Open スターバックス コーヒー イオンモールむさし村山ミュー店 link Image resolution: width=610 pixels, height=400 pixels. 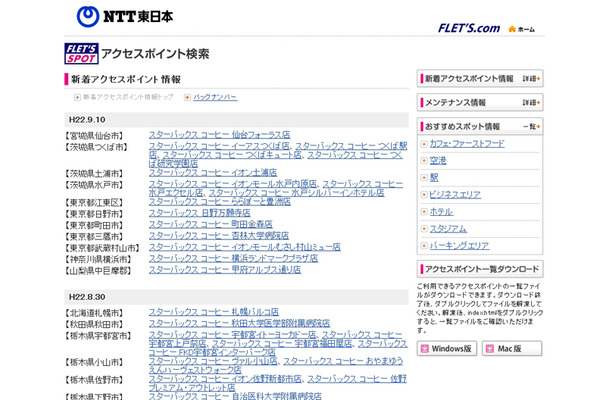[x=245, y=247]
